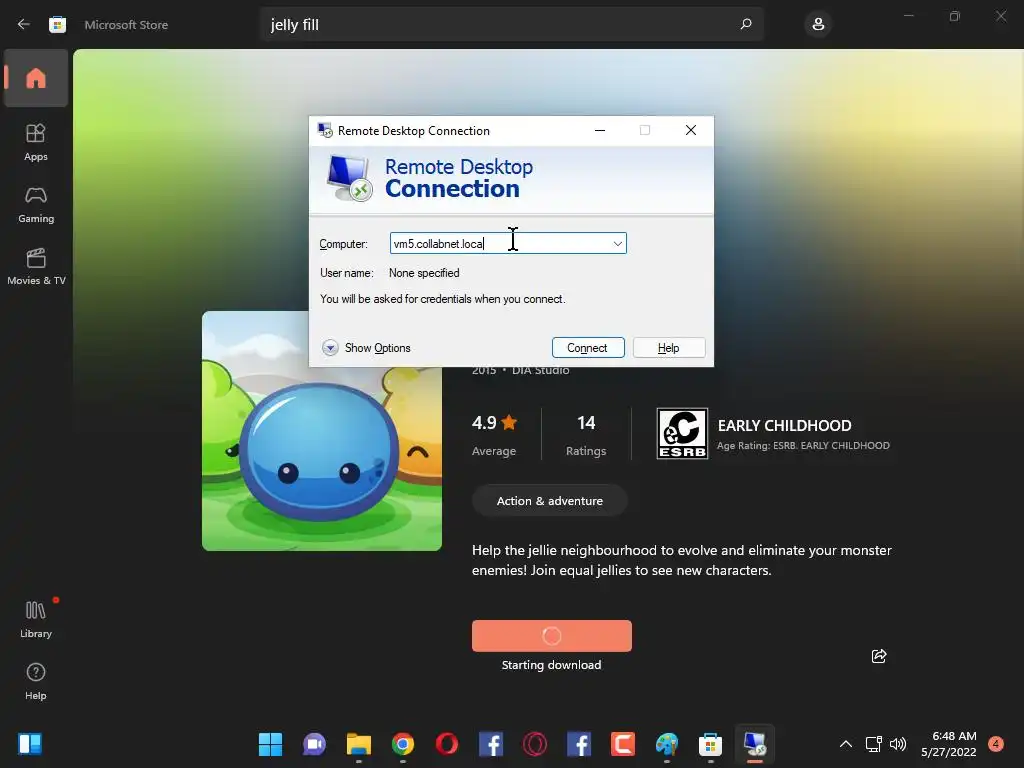Go back in Microsoft Store
The width and height of the screenshot is (1024, 768).
pos(24,24)
